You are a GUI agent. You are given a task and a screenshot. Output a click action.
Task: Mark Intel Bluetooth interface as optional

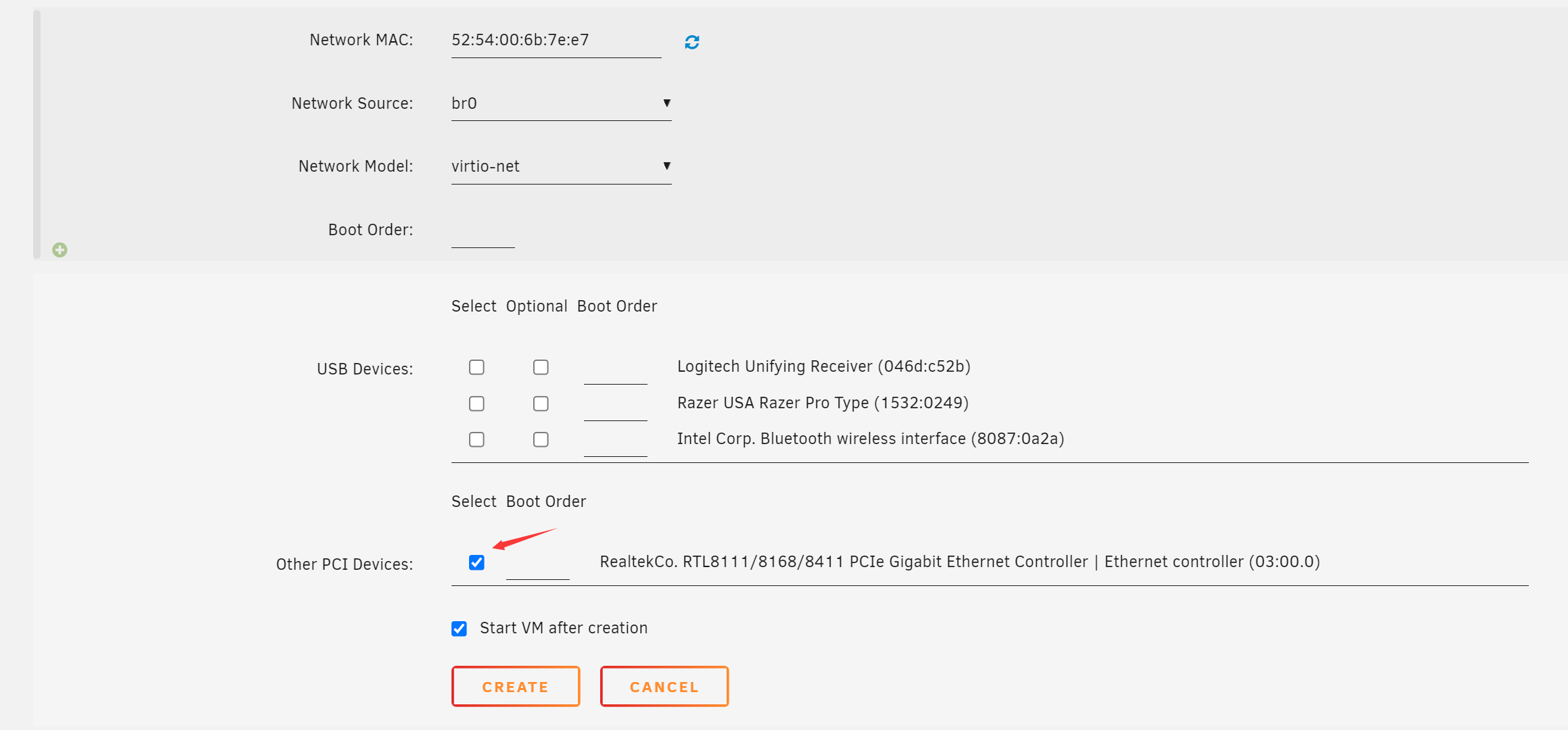[x=541, y=439]
